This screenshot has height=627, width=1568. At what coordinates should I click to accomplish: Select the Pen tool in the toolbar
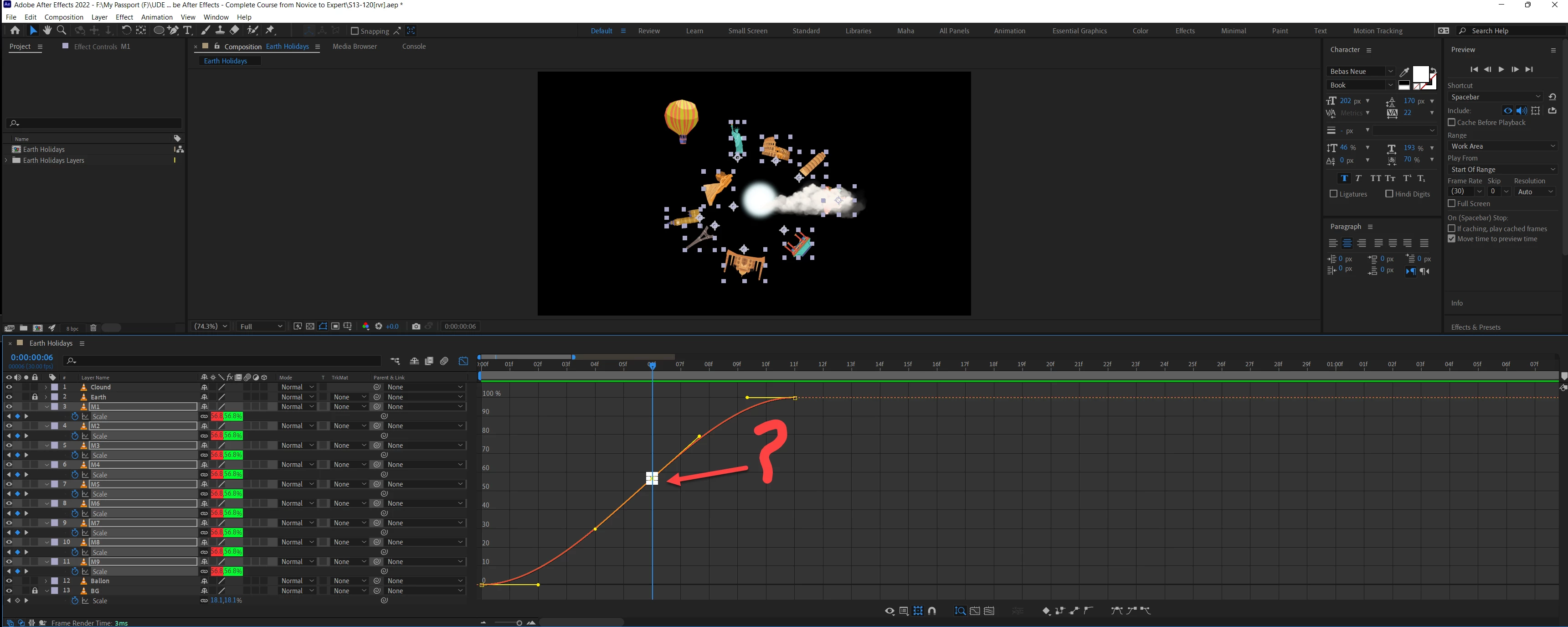[x=174, y=31]
